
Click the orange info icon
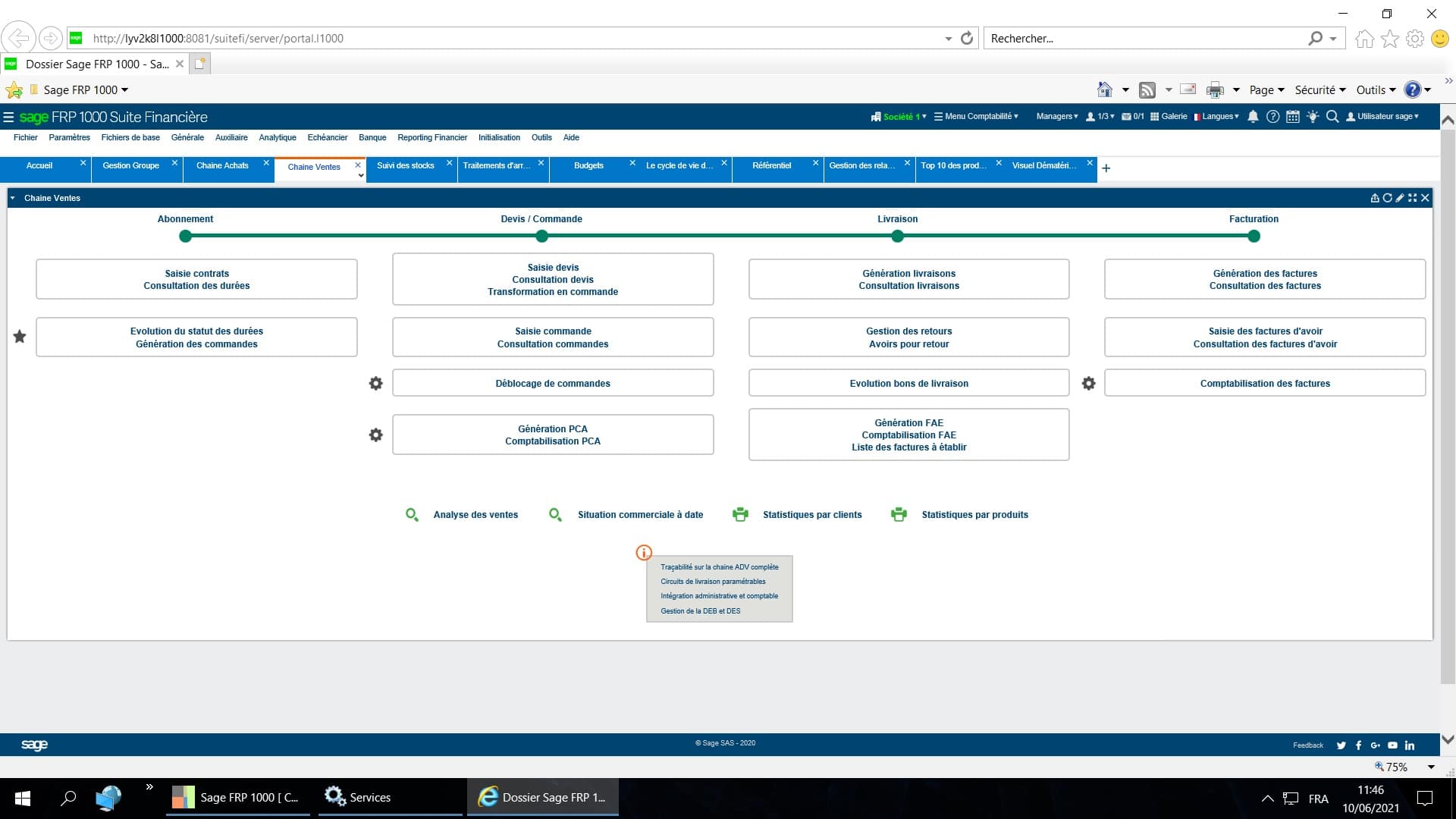tap(644, 553)
